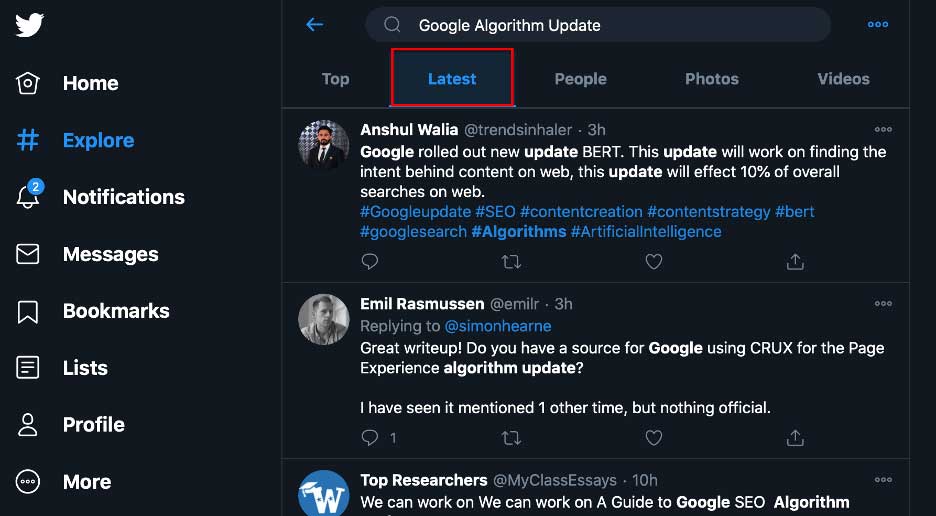The height and width of the screenshot is (516, 936).
Task: Open the #googlesearch hashtag
Action: (x=413, y=232)
